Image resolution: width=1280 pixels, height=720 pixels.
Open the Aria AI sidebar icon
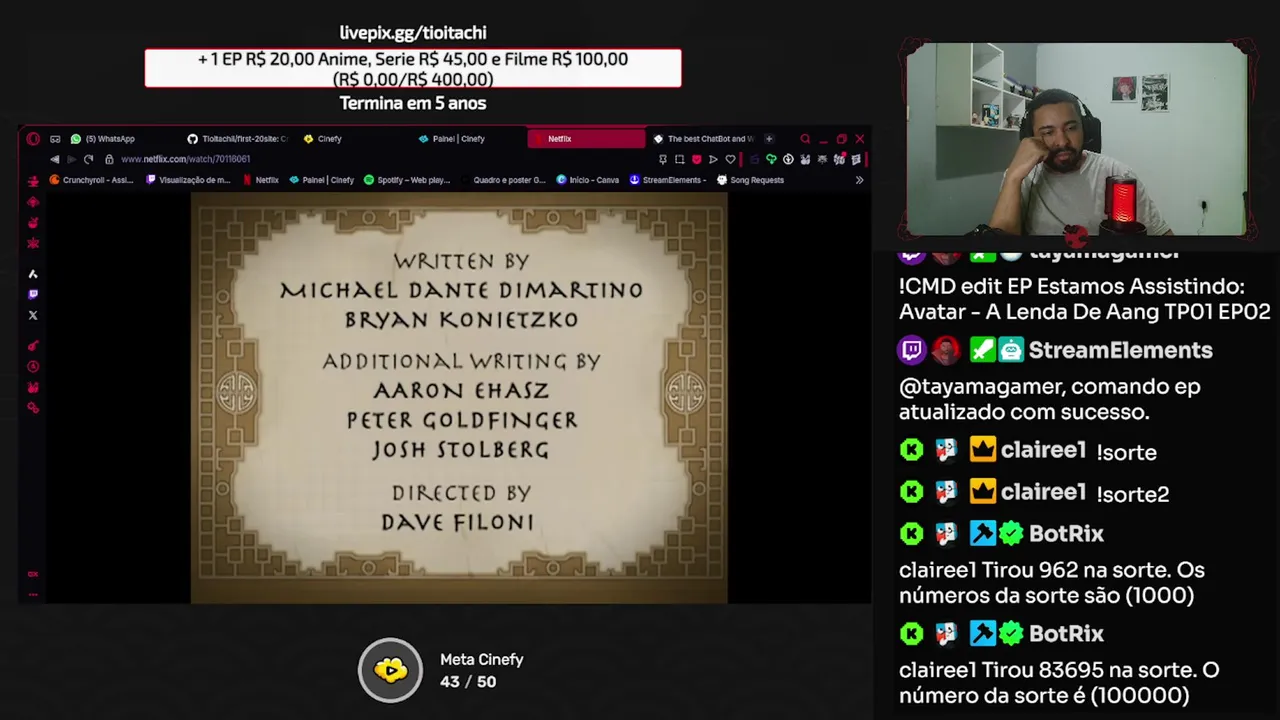(x=33, y=273)
